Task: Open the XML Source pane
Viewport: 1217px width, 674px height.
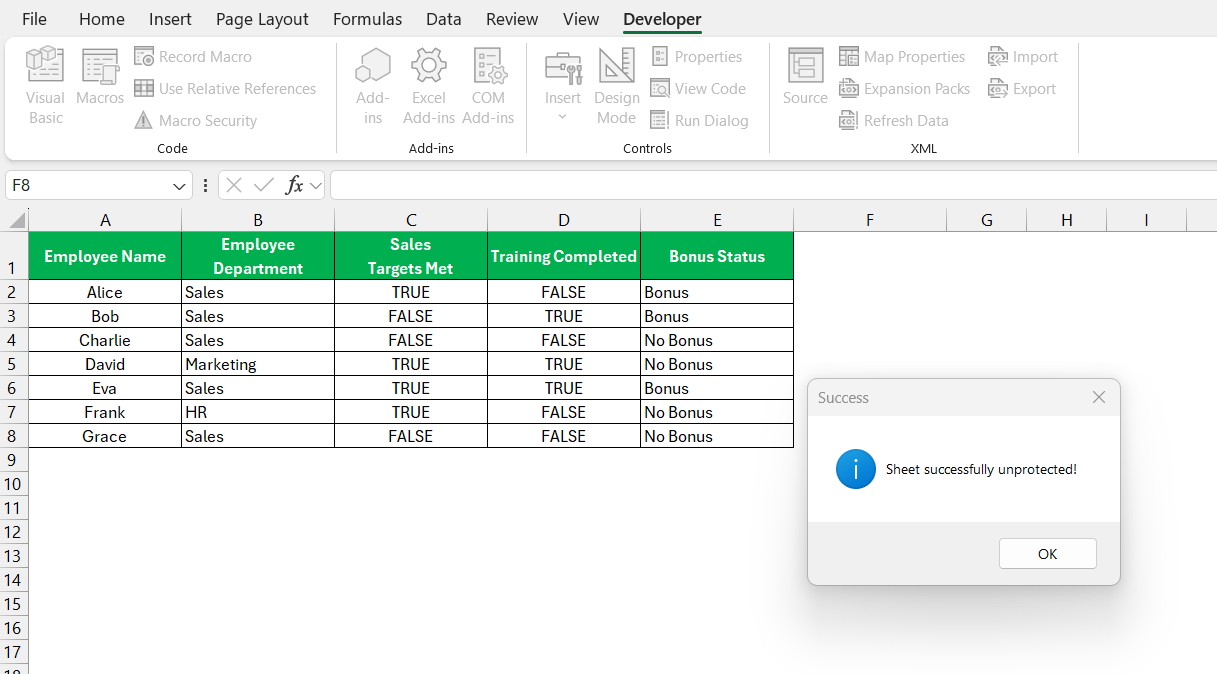Action: coord(805,78)
